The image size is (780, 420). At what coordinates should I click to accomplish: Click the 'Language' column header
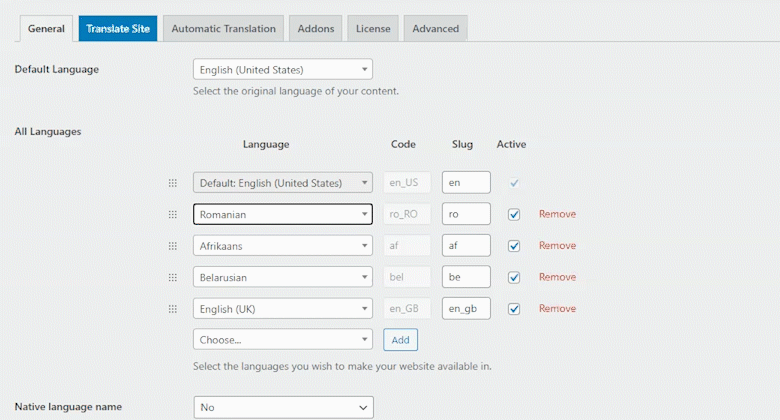pos(266,145)
